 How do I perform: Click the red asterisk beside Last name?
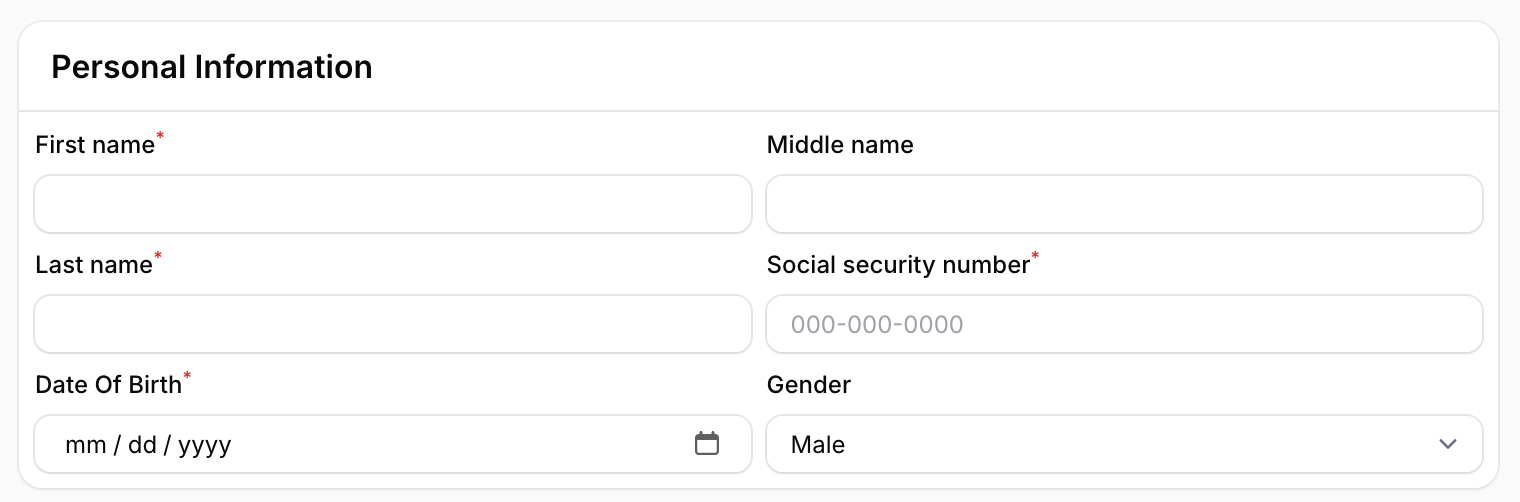(x=158, y=257)
